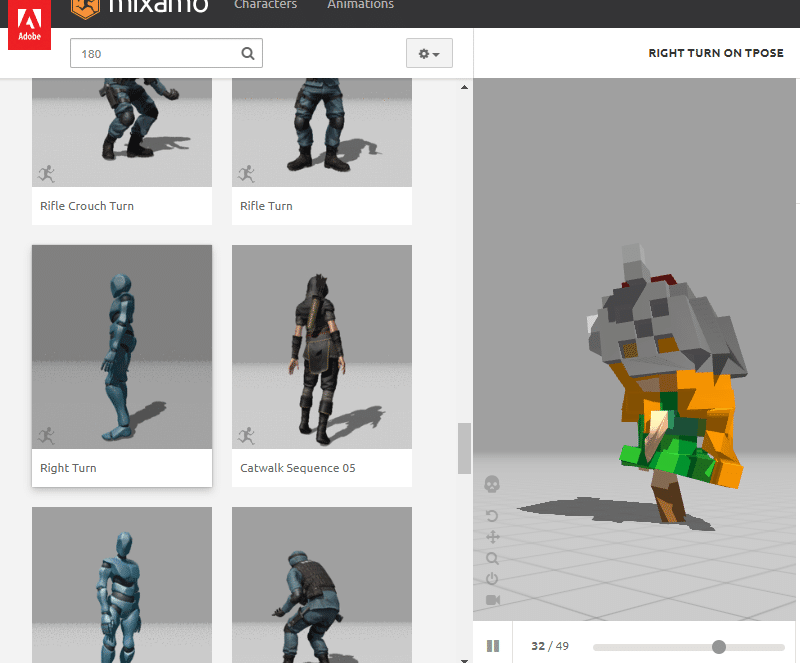The height and width of the screenshot is (663, 800).
Task: Click the viewport zoom magnifier icon
Action: (x=492, y=558)
